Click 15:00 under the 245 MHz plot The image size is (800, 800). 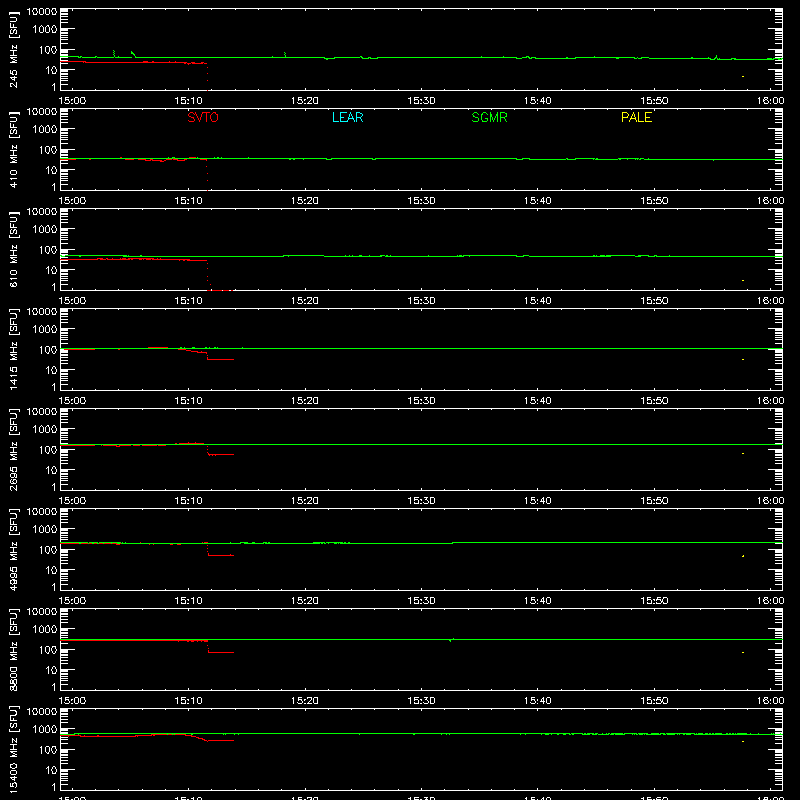[x=72, y=101]
